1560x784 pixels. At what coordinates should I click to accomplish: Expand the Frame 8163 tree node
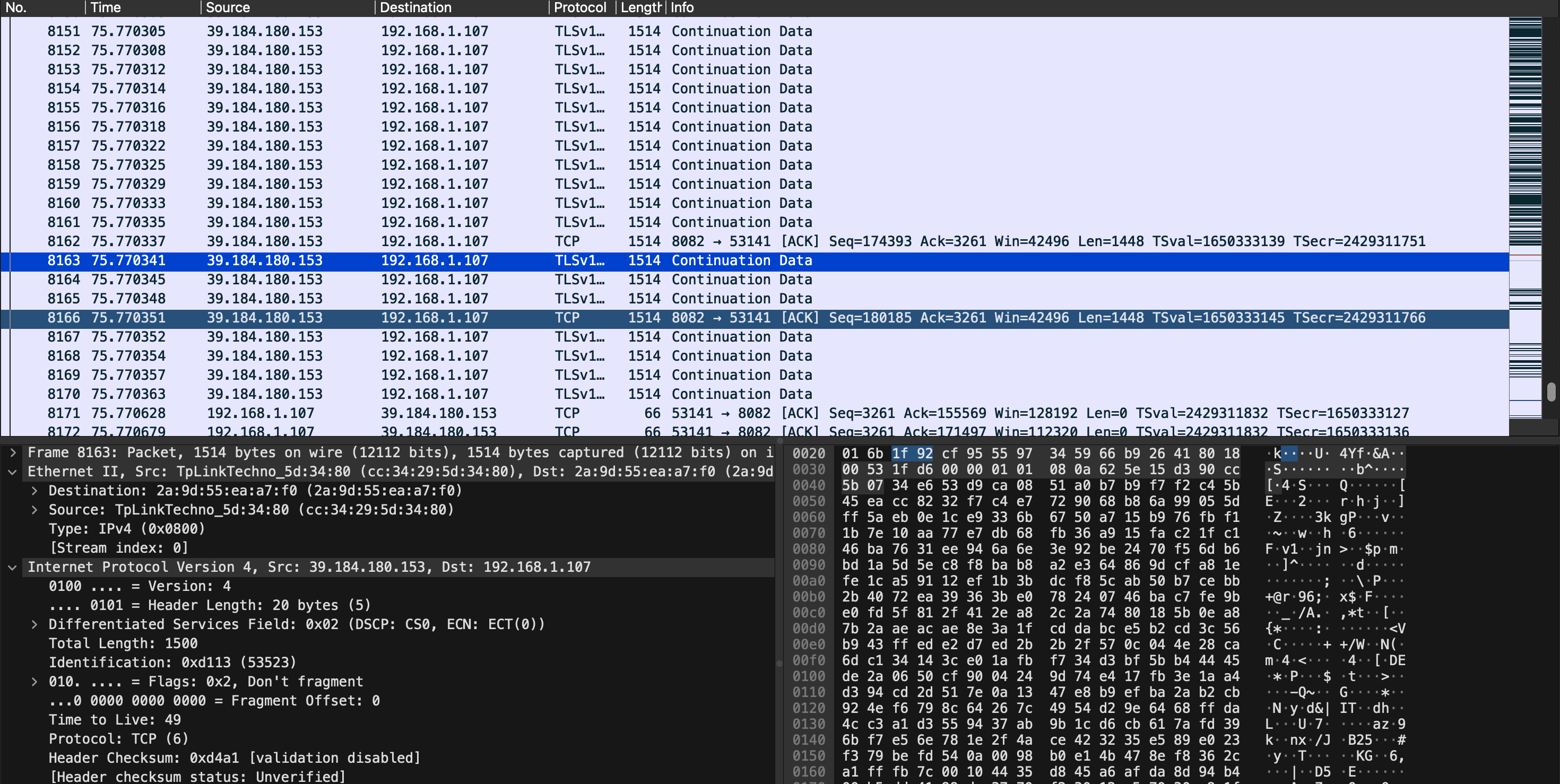click(x=13, y=452)
